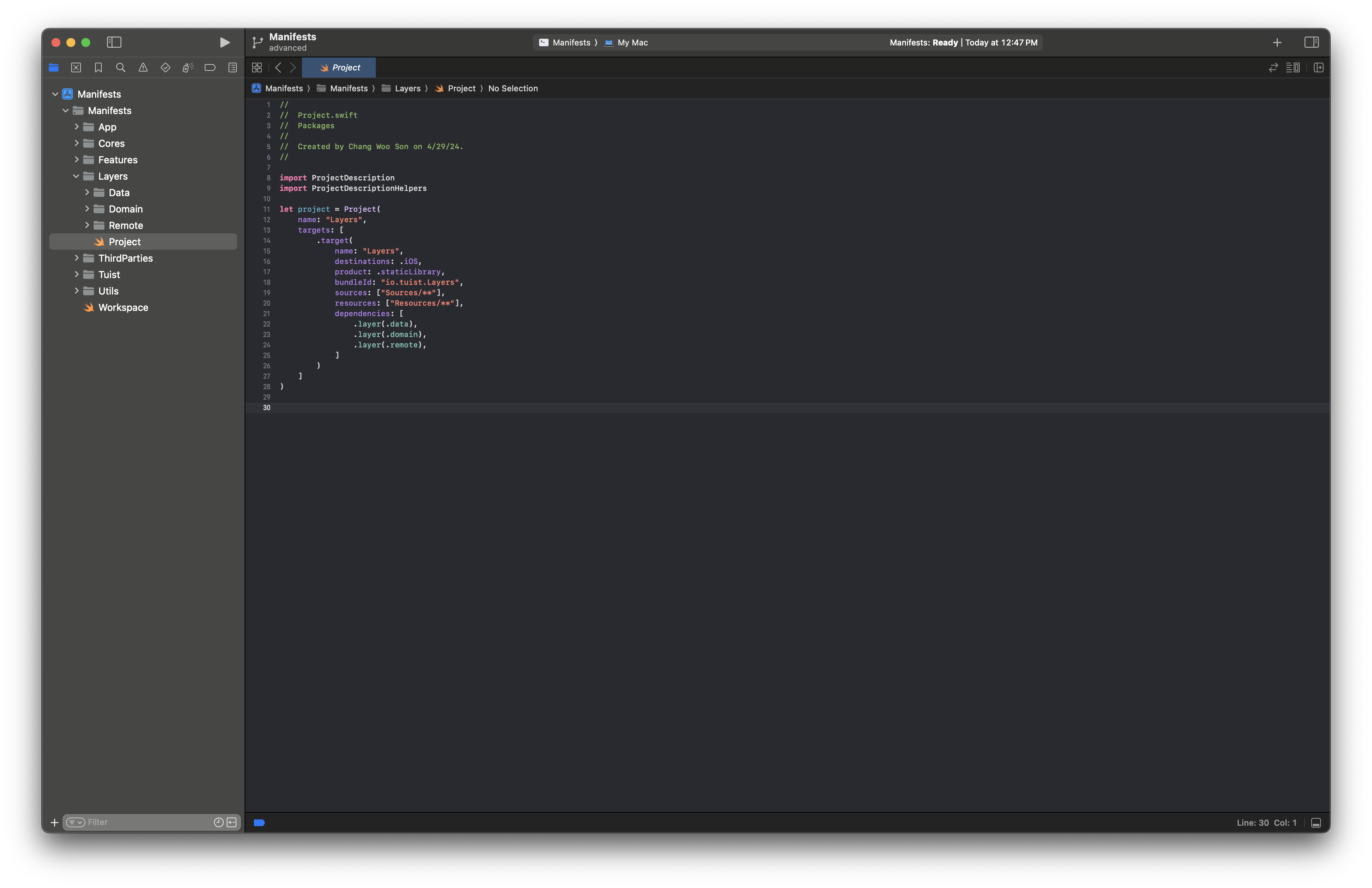Collapse the Layers folder
The height and width of the screenshot is (888, 1372).
[76, 176]
